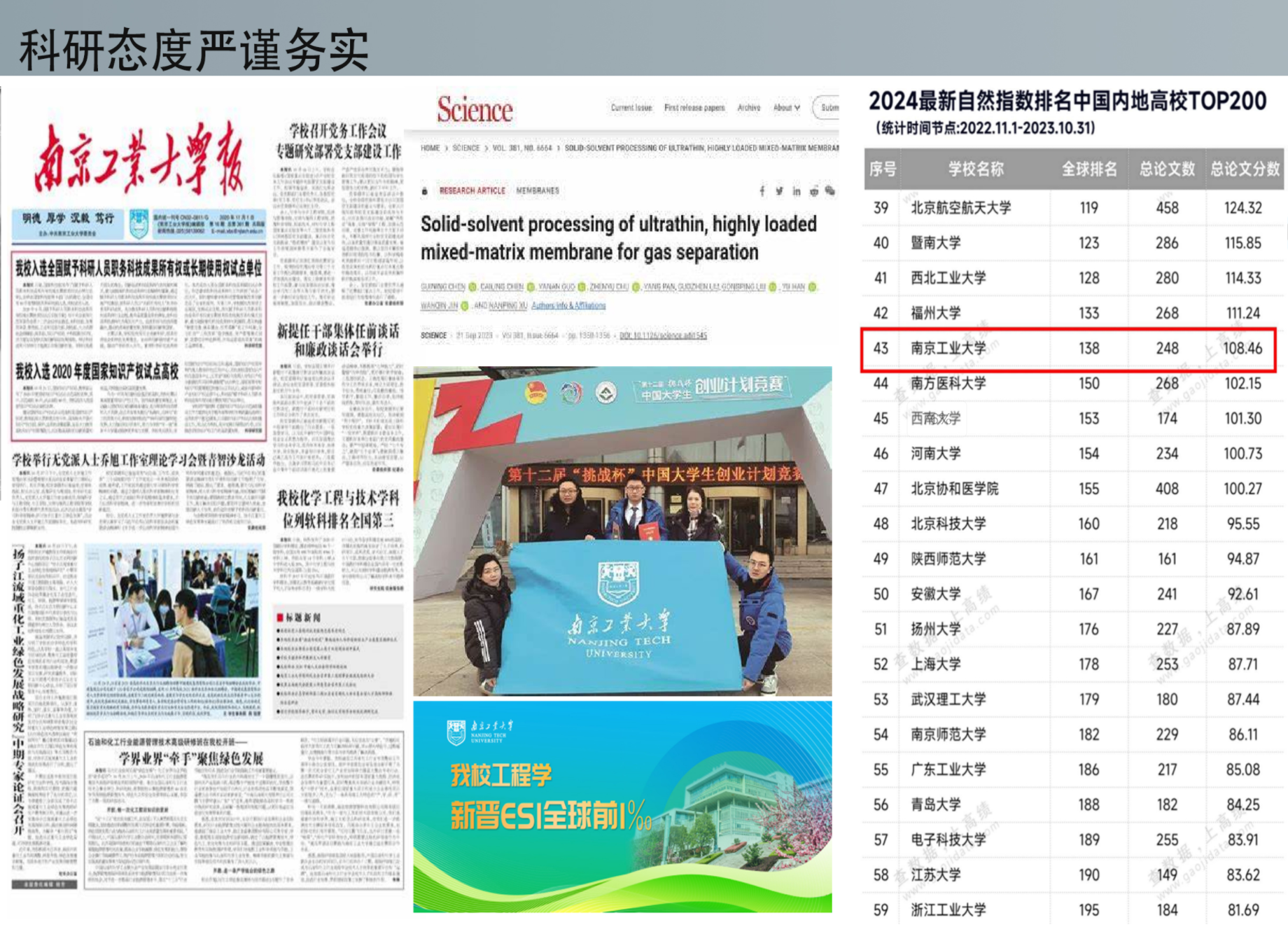This screenshot has height=927, width=1288.
Task: Select 西北工业大学 in the ranking table
Action: [948, 278]
